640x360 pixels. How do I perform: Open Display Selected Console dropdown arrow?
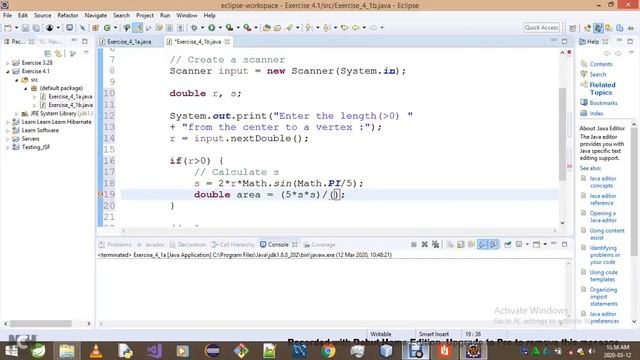pyautogui.click(x=527, y=244)
